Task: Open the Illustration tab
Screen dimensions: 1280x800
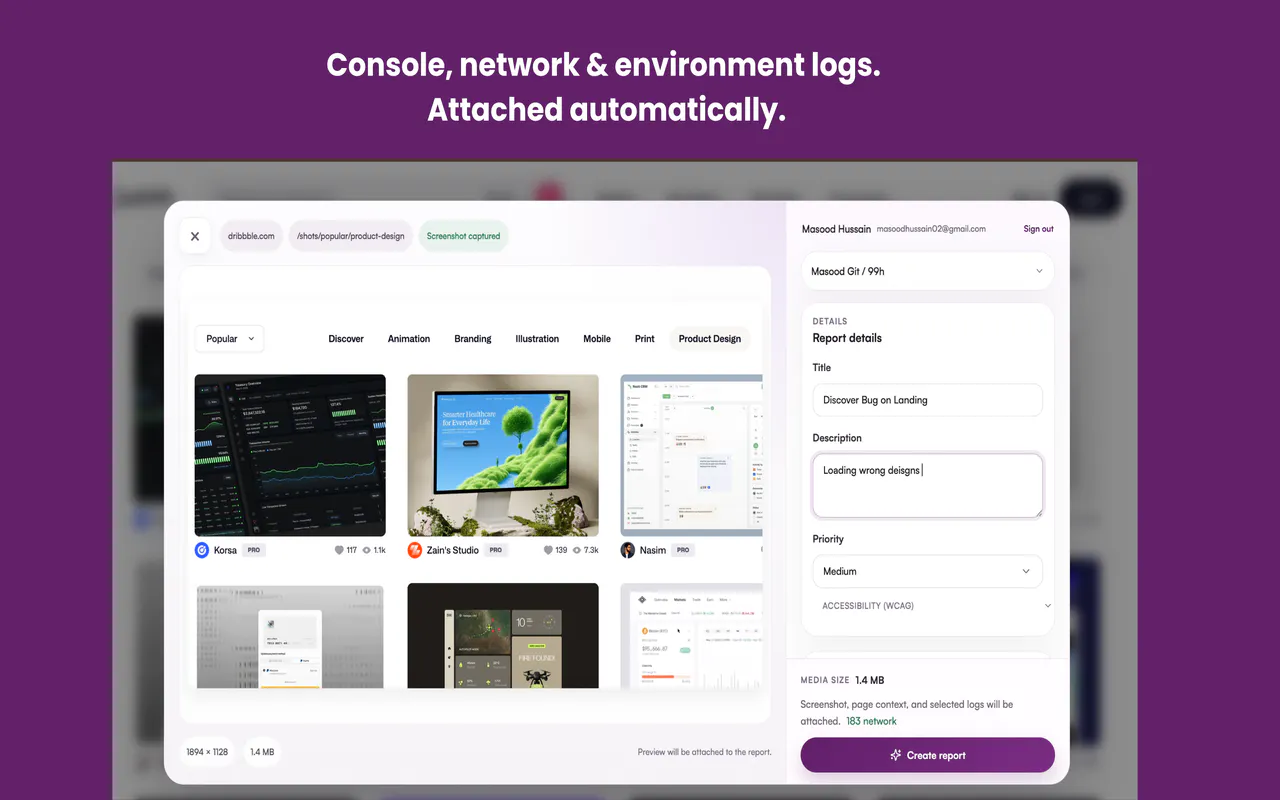Action: (x=537, y=339)
